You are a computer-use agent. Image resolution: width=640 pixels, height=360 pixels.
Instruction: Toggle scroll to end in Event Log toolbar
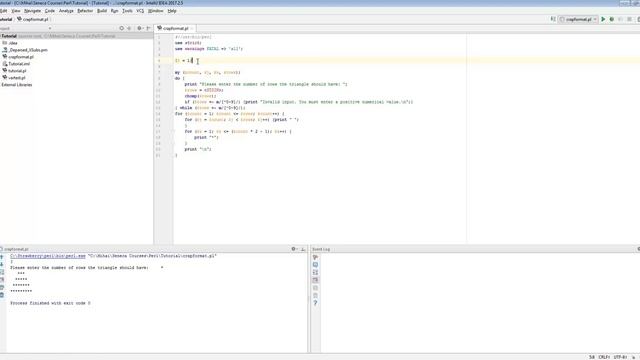[315, 280]
